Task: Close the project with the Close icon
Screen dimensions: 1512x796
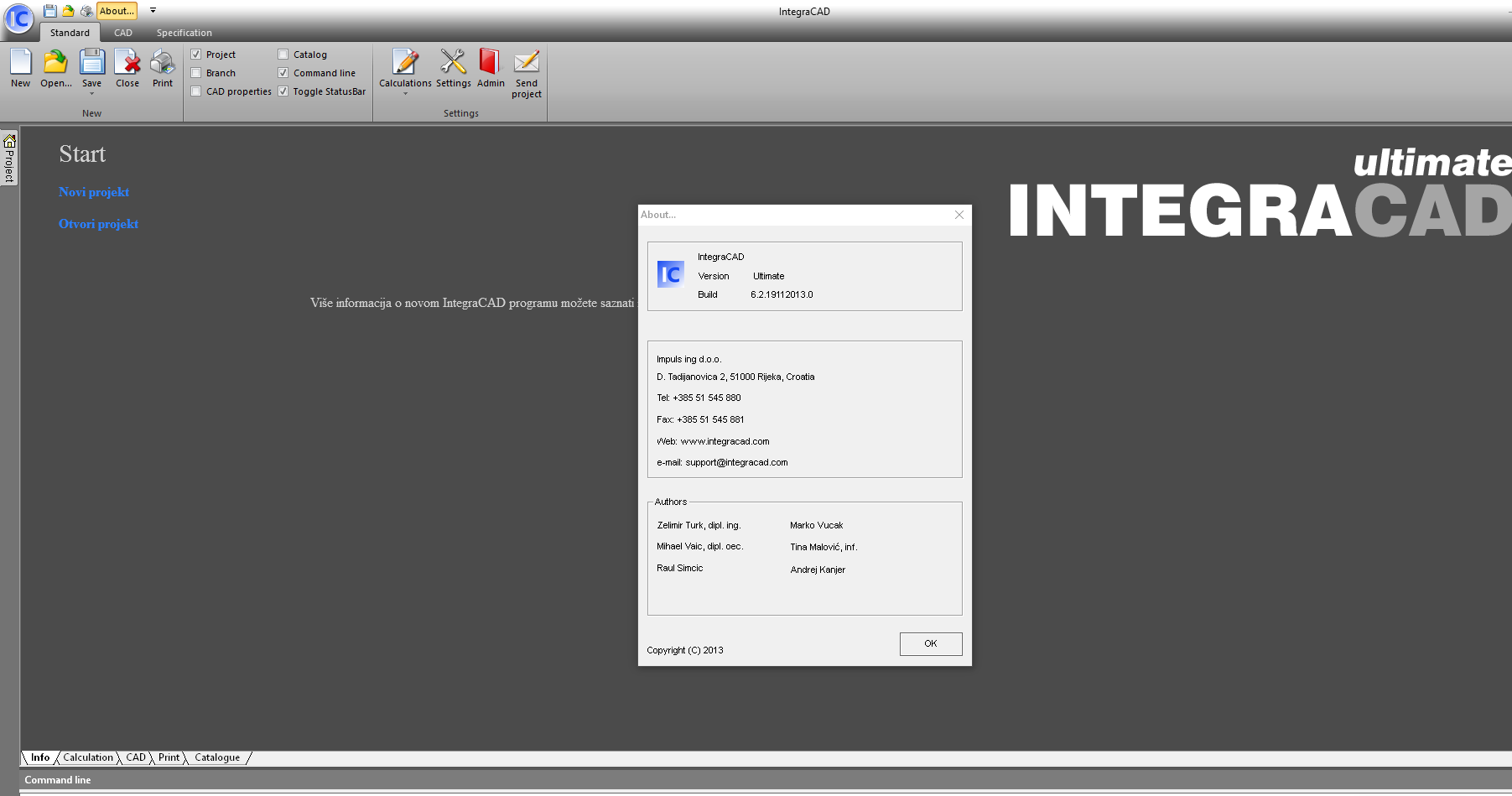Action: 127,63
